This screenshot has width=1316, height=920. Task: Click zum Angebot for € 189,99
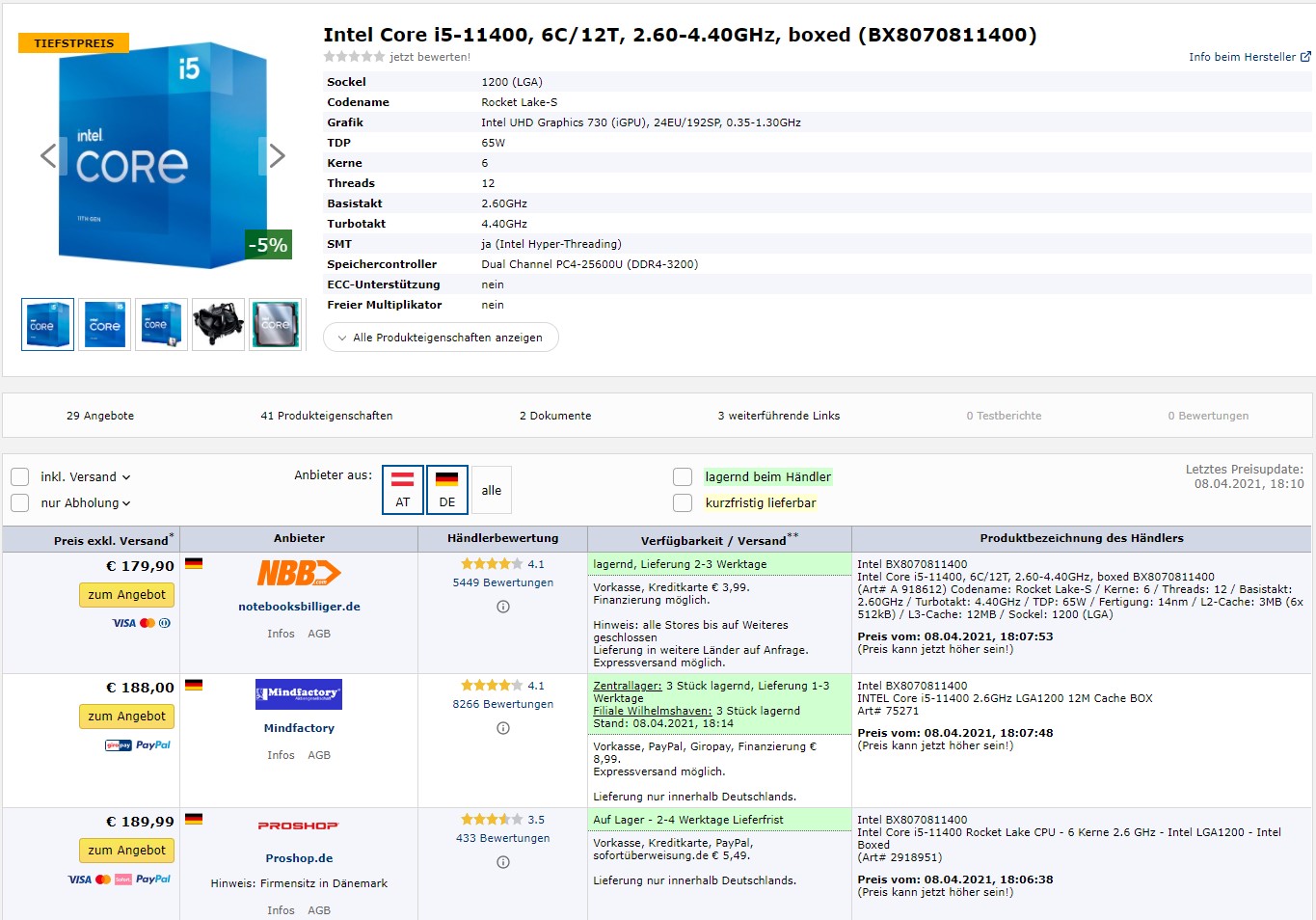point(126,851)
